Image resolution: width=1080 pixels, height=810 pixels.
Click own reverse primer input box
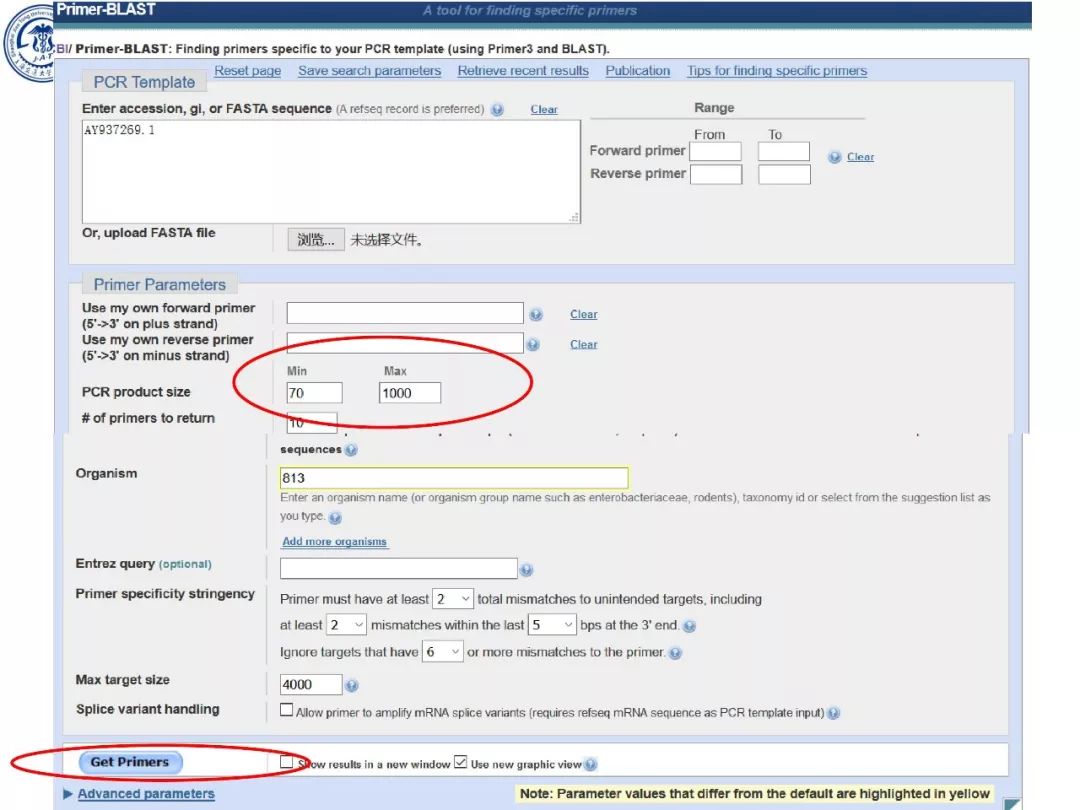coord(405,343)
